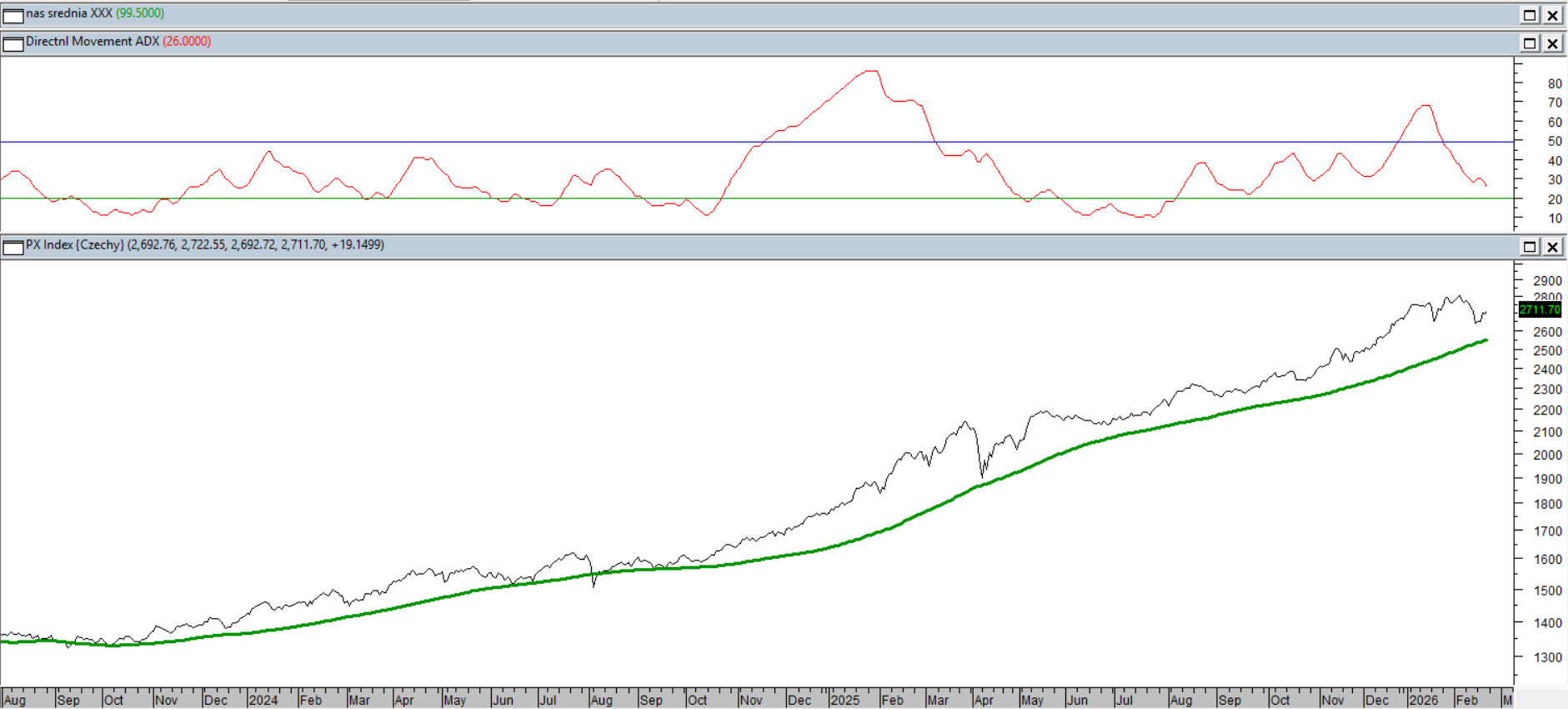The height and width of the screenshot is (709, 1568).
Task: Click the 2711.70 current price label
Action: point(1539,309)
